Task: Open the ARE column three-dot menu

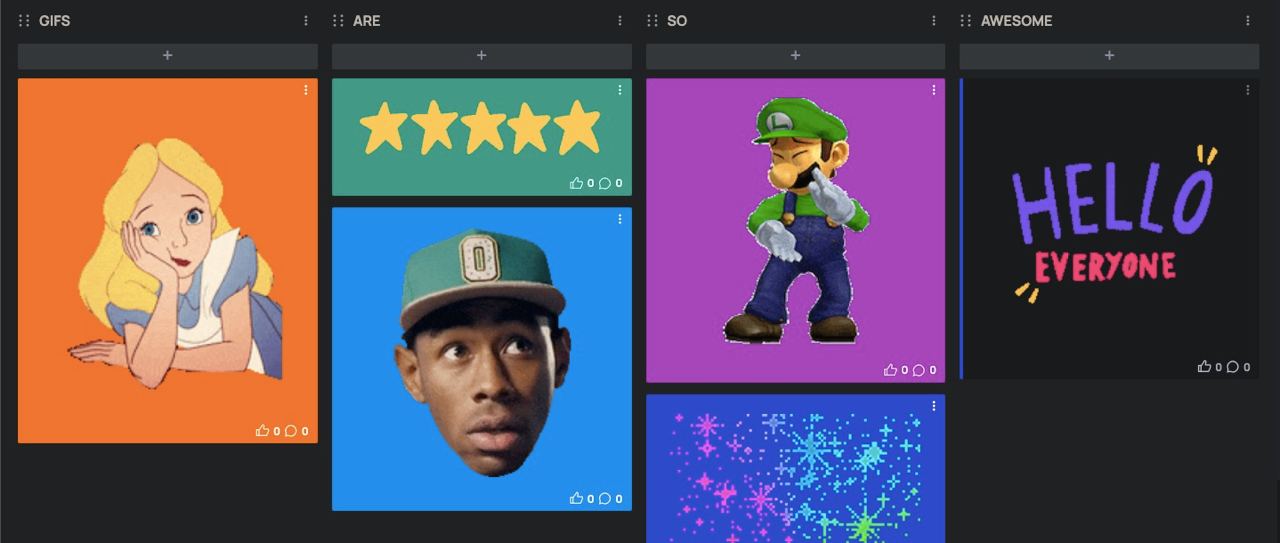Action: coord(620,20)
